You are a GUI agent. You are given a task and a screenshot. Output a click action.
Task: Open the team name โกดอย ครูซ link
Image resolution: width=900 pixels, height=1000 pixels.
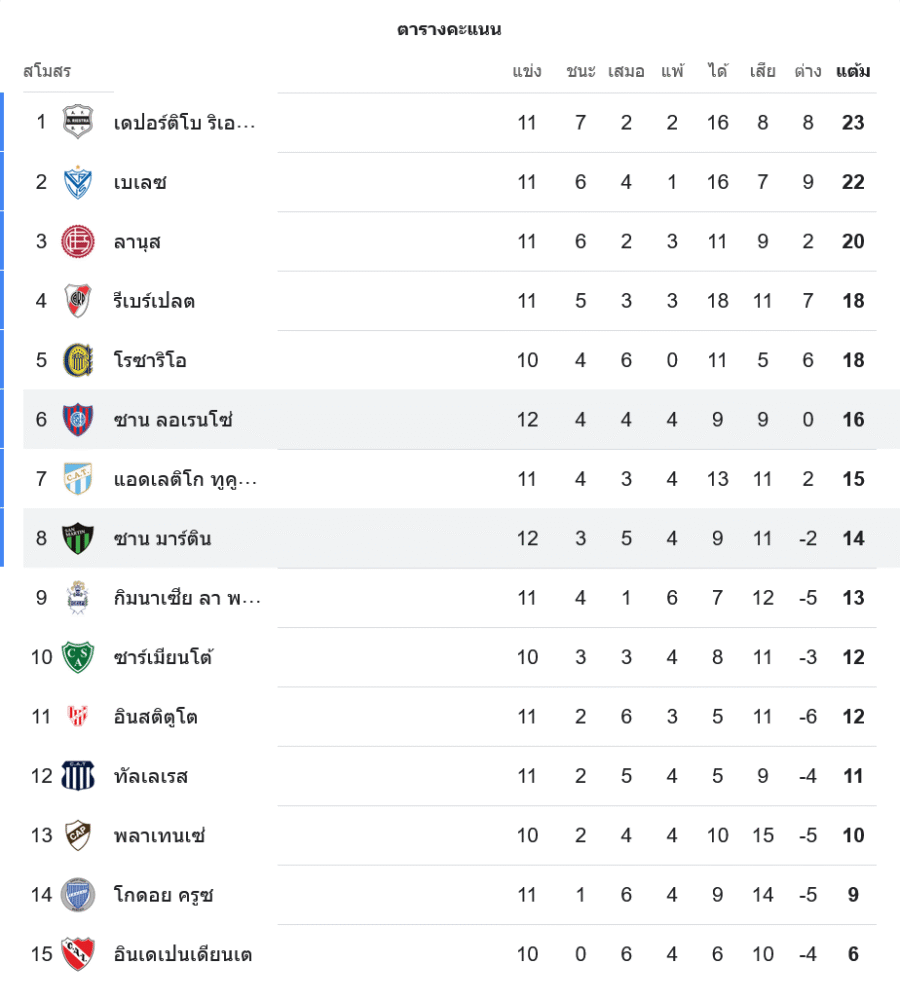click(x=163, y=895)
